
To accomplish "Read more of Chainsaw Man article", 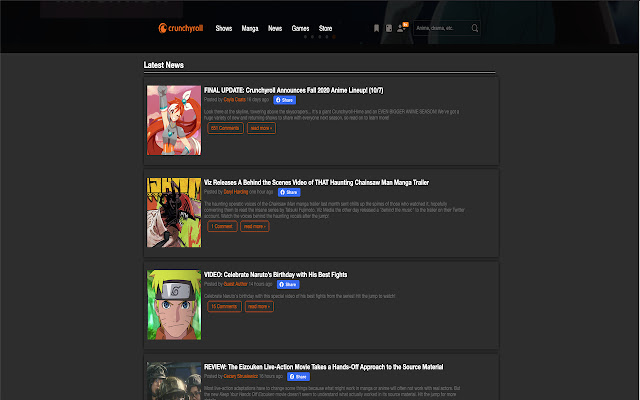I will pyautogui.click(x=255, y=226).
